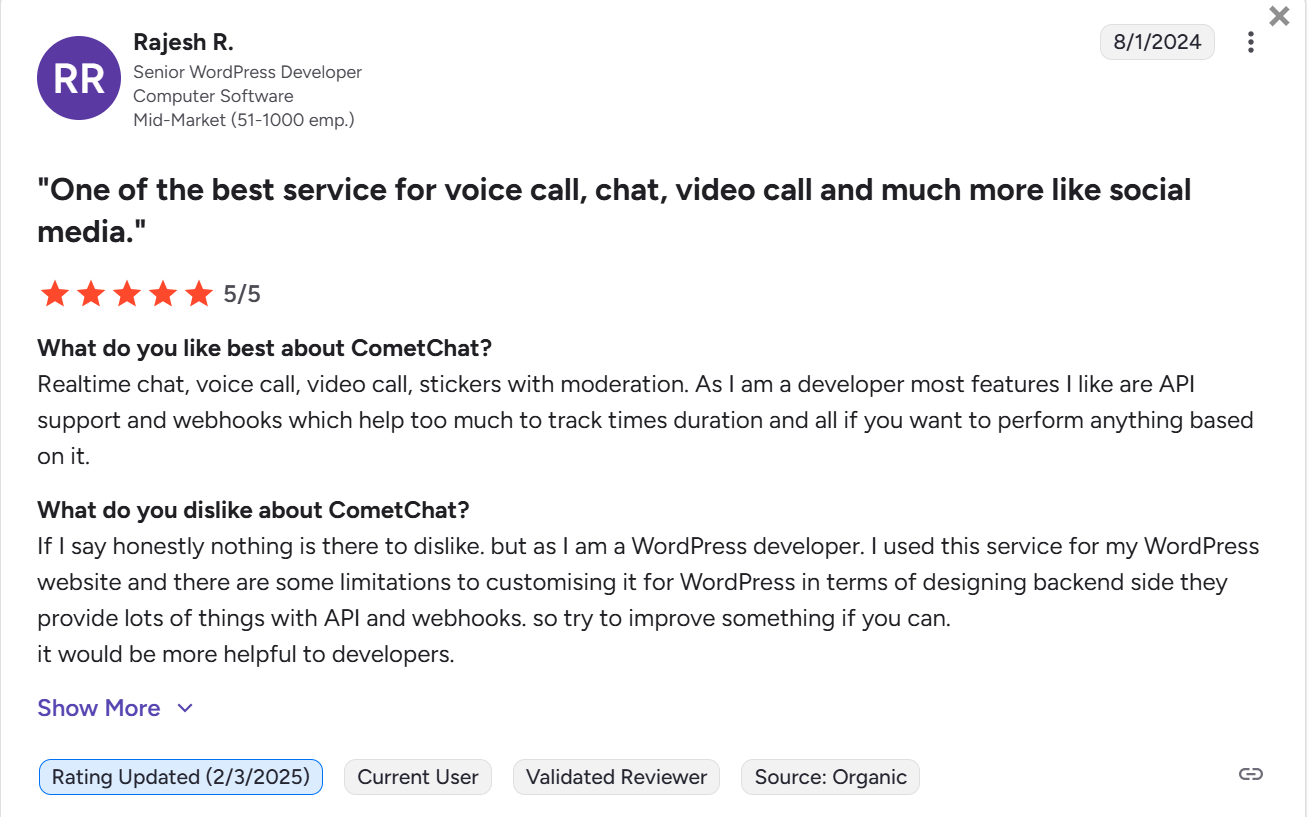
Task: Click the Current User badge
Action: pyautogui.click(x=417, y=777)
